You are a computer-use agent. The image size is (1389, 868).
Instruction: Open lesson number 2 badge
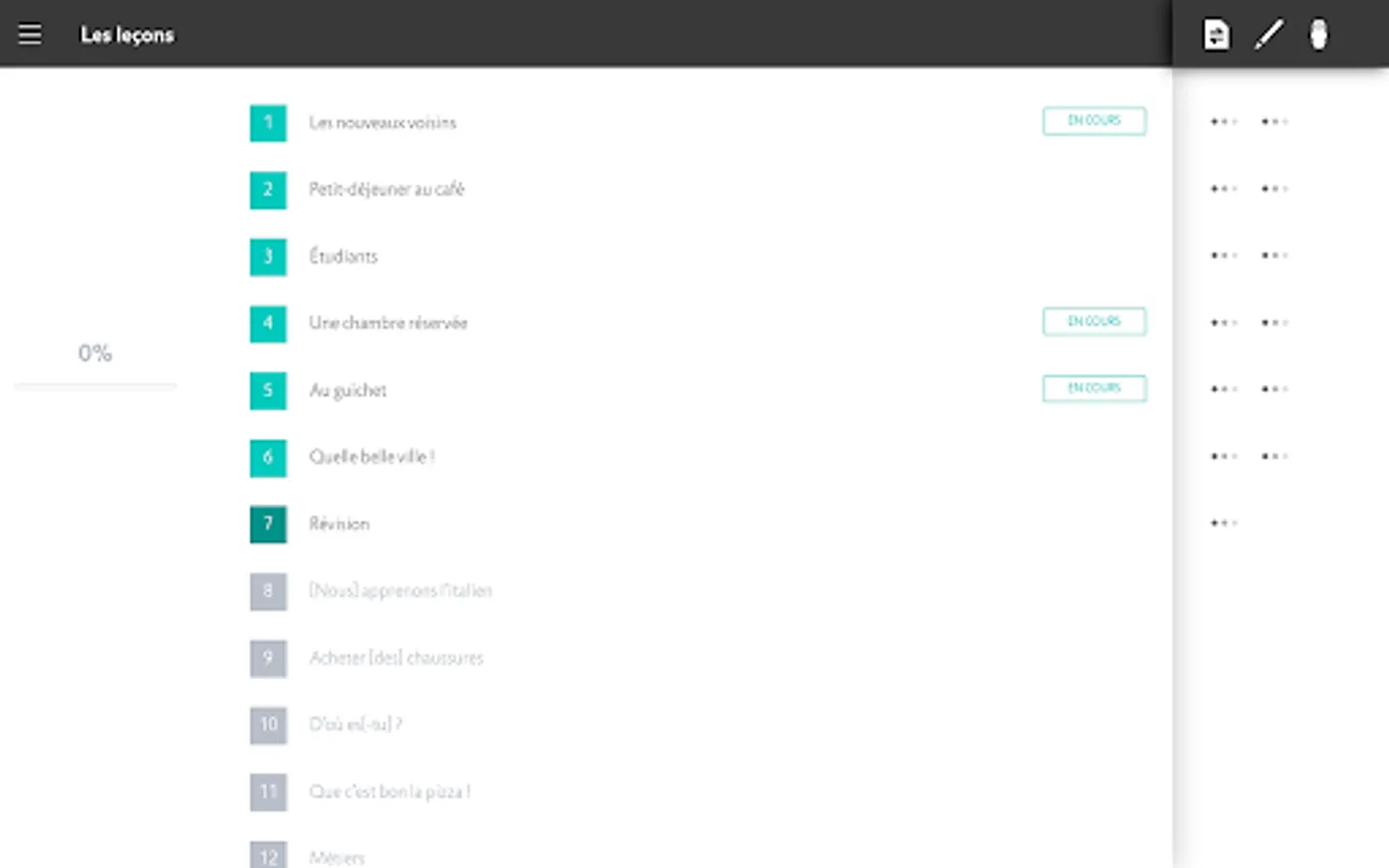[268, 190]
